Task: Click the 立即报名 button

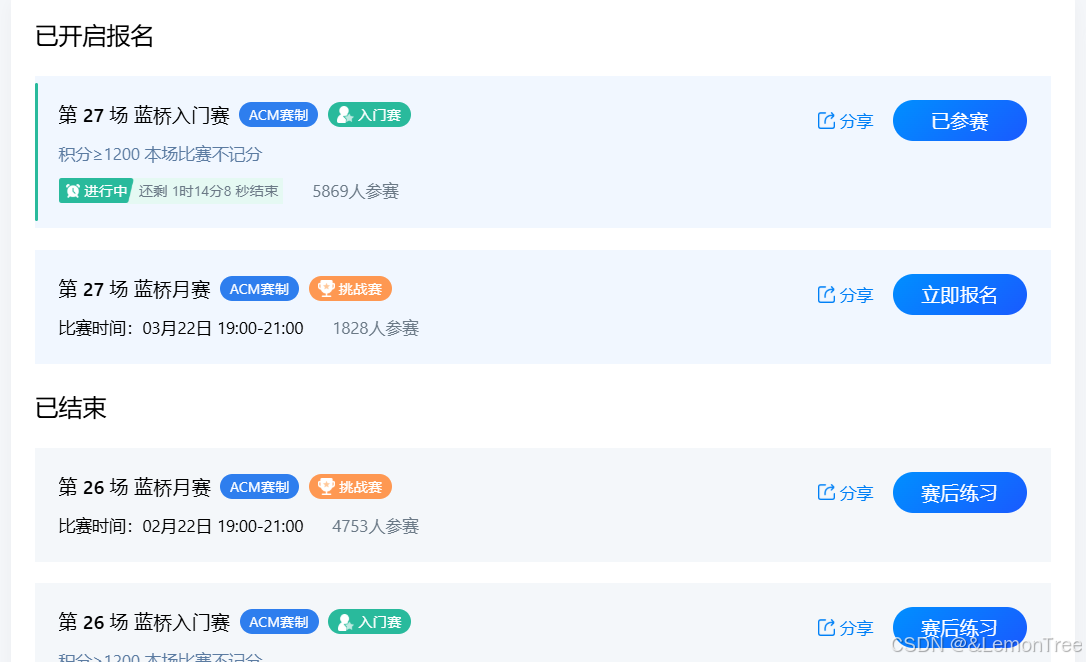Action: click(x=959, y=294)
